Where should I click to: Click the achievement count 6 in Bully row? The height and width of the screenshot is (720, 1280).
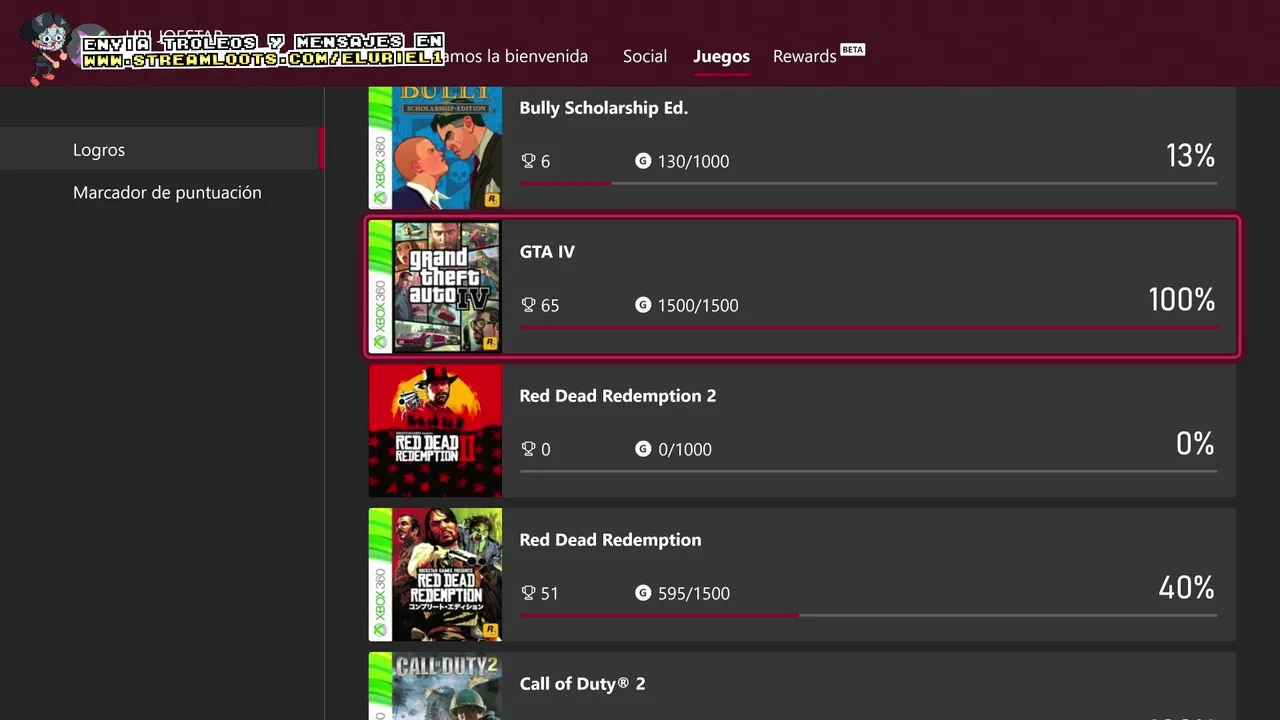(545, 161)
